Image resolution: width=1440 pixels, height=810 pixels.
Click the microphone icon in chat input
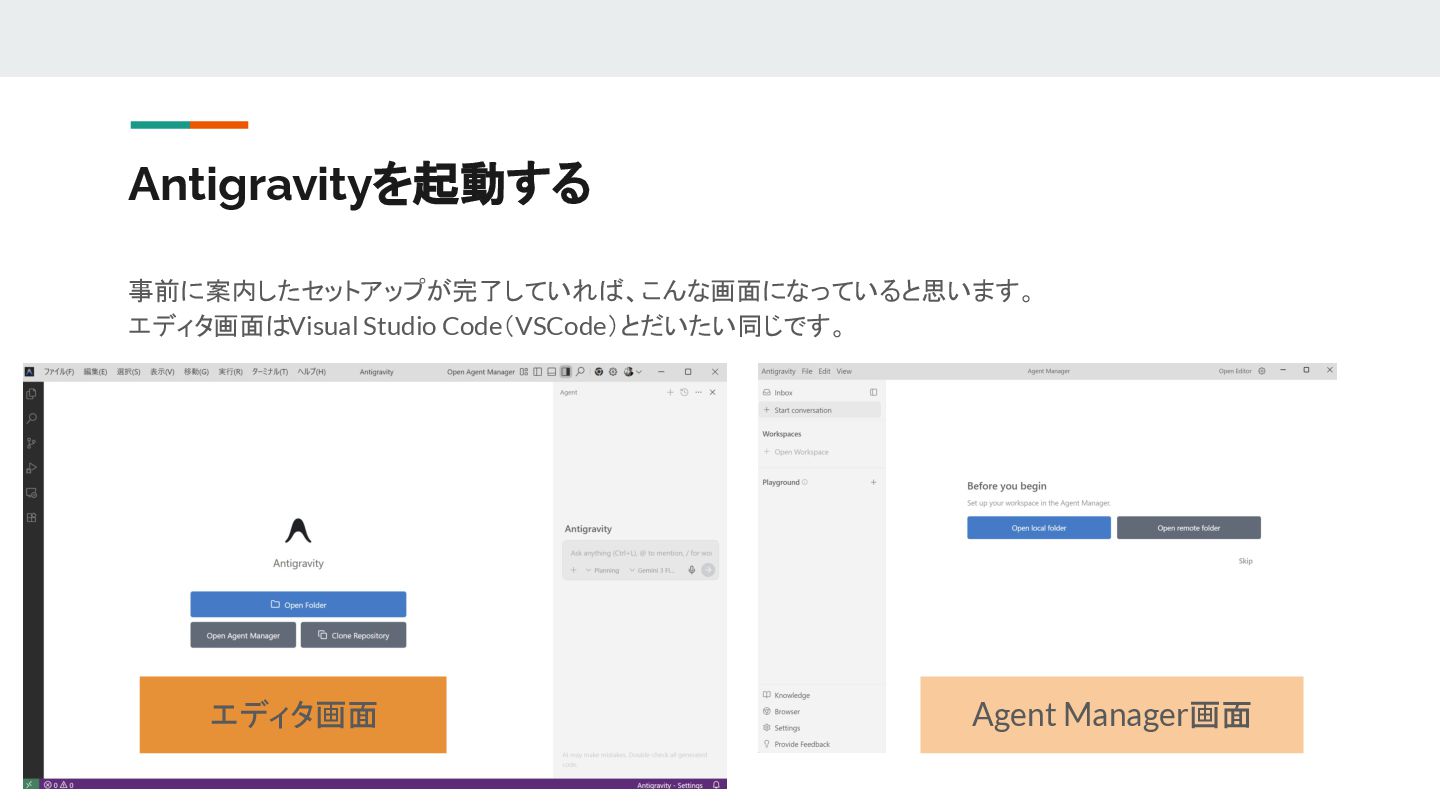click(x=691, y=570)
